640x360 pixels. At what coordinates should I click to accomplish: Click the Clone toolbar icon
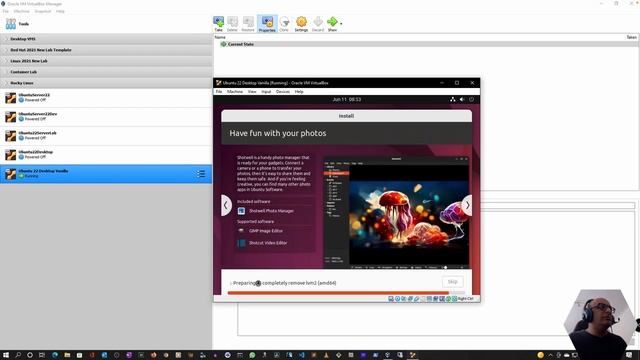point(284,24)
